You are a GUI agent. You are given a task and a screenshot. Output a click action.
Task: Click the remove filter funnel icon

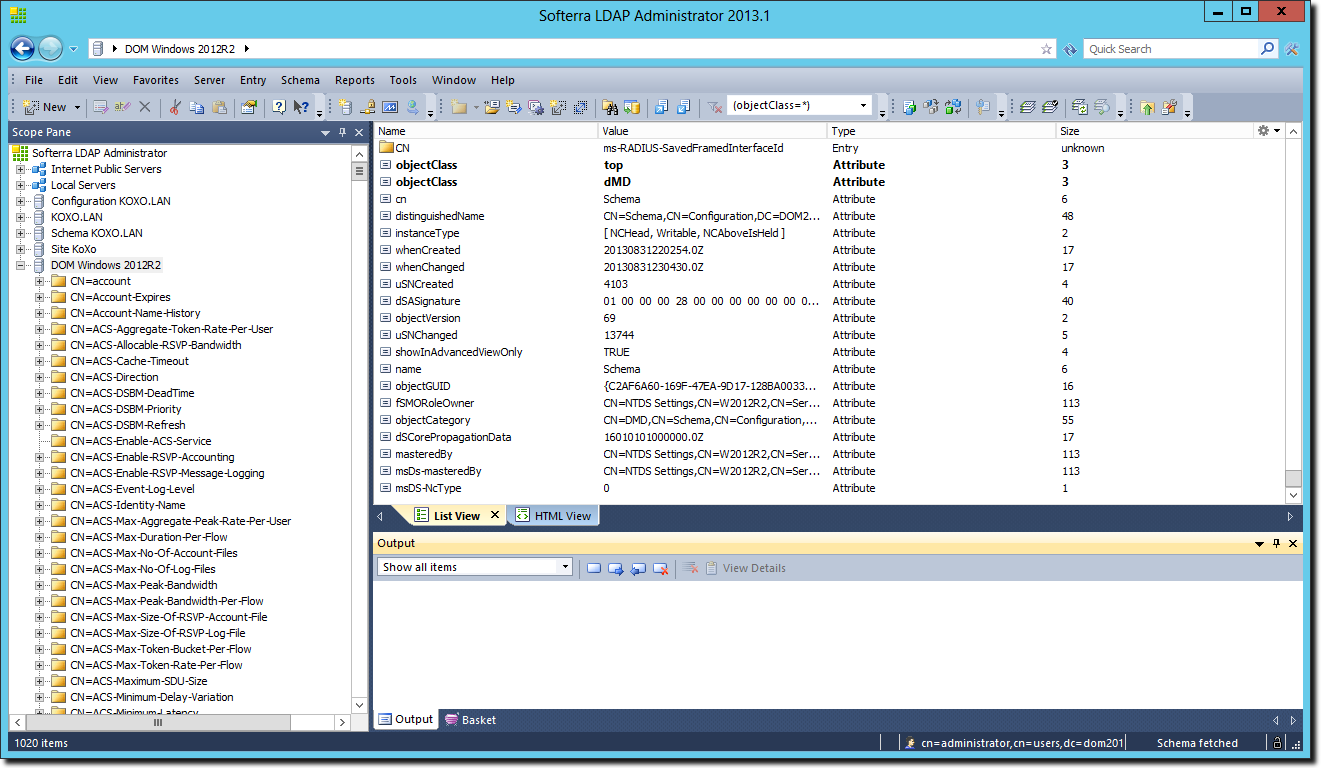click(x=715, y=107)
